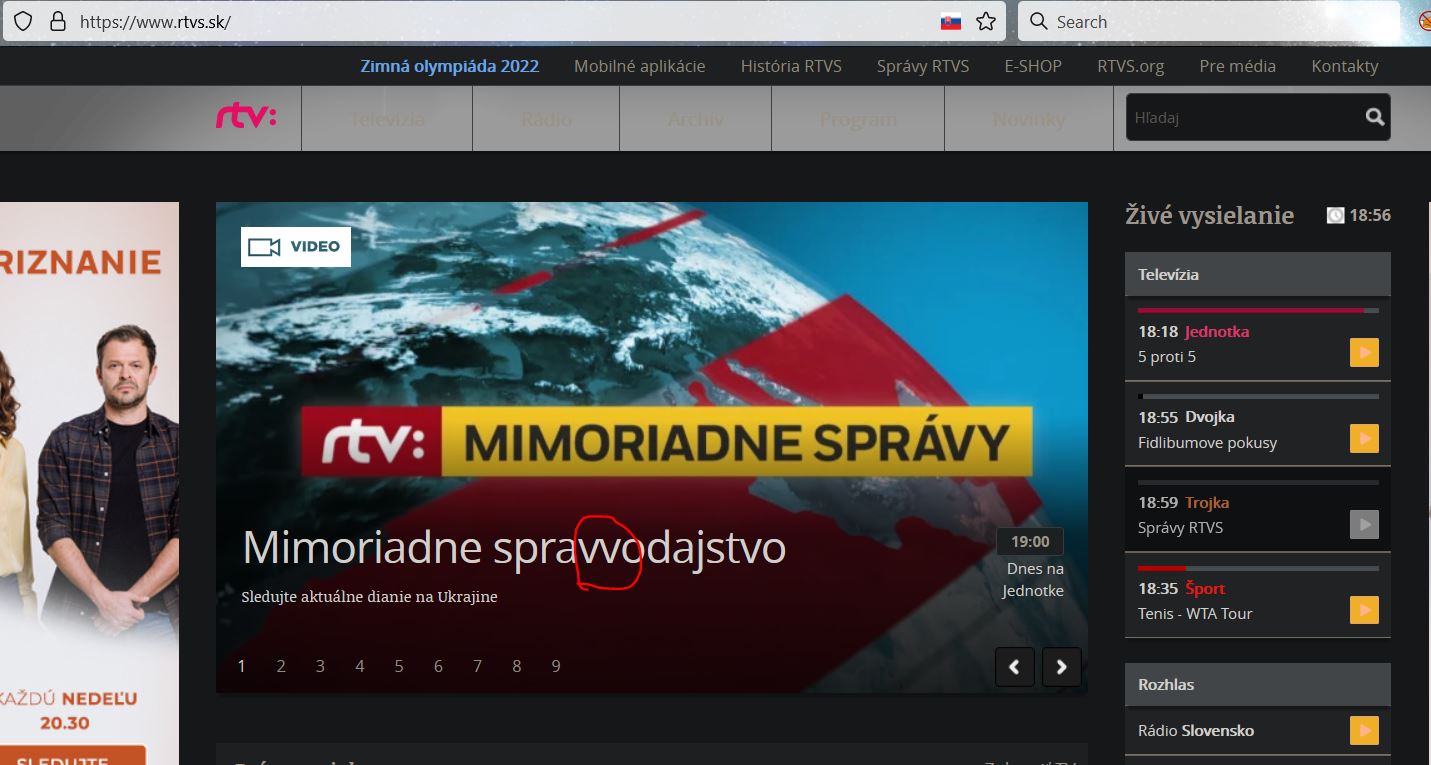Open the Program main menu
Screen dimensions: 1431x765
tap(858, 118)
